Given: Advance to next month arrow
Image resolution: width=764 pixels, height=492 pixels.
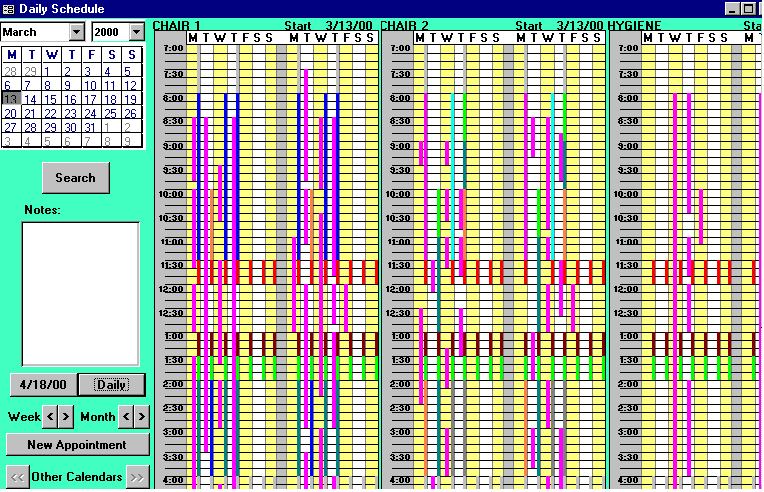Looking at the screenshot, I should (141, 416).
